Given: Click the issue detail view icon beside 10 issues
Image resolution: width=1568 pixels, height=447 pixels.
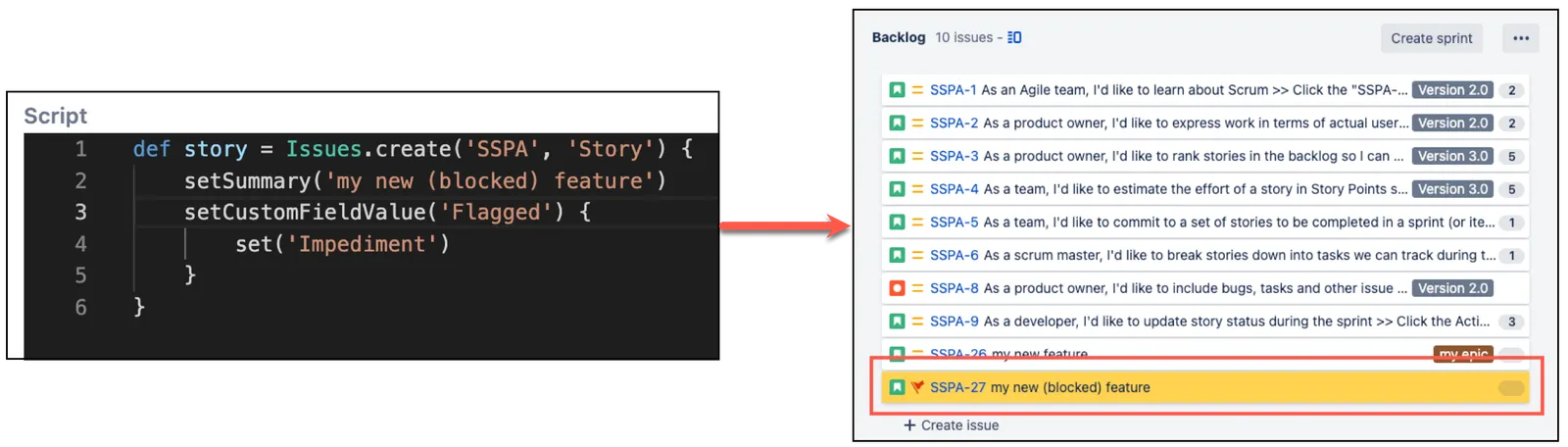Looking at the screenshot, I should tap(1014, 37).
